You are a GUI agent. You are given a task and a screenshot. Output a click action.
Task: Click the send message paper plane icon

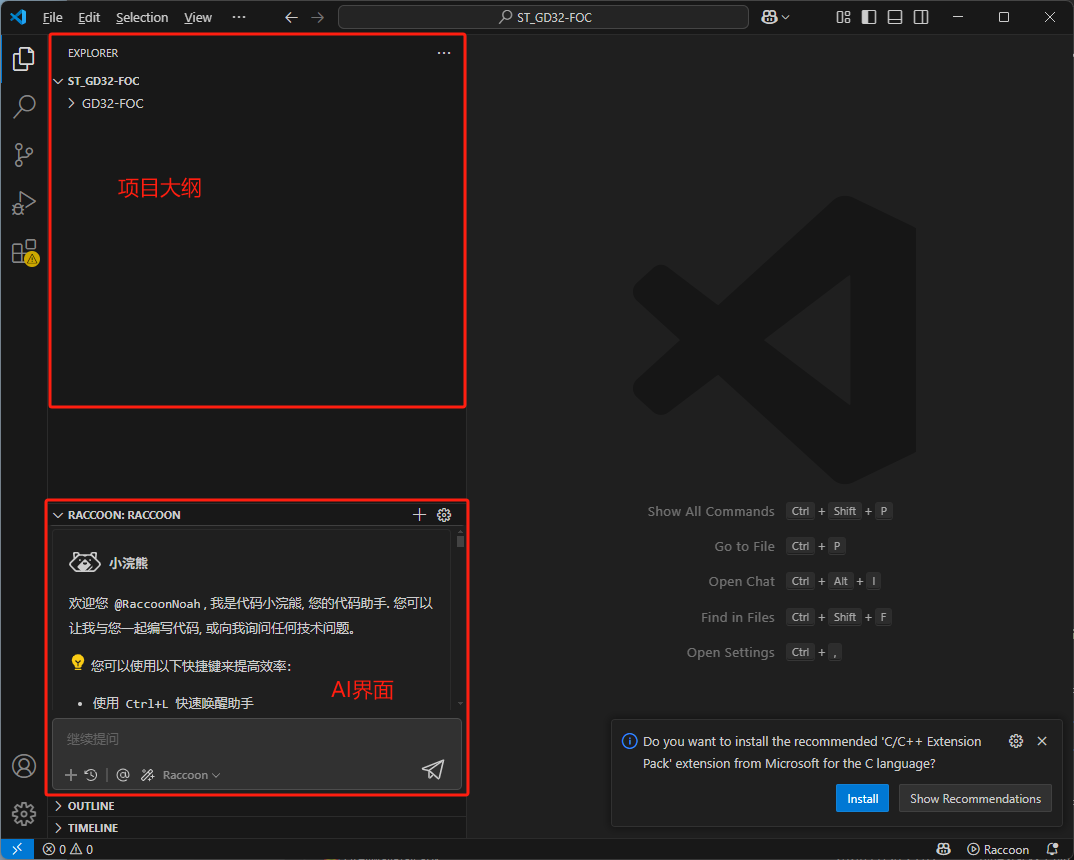point(432,769)
